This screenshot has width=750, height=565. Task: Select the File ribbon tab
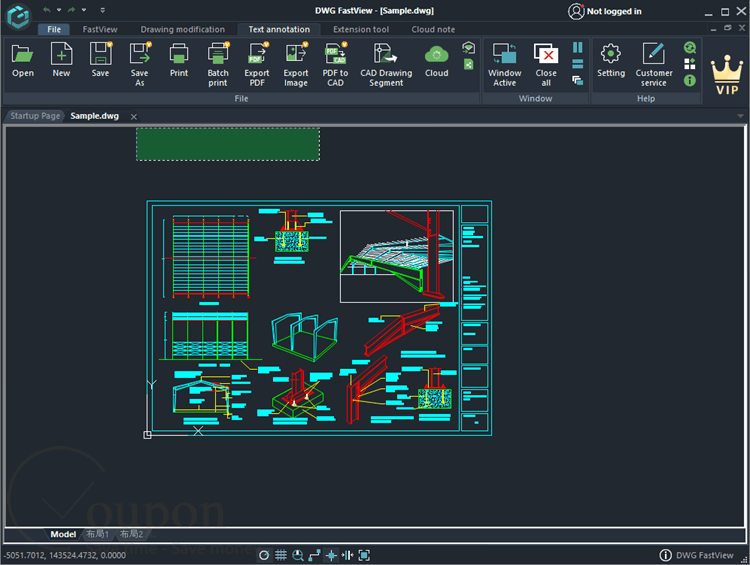[54, 29]
